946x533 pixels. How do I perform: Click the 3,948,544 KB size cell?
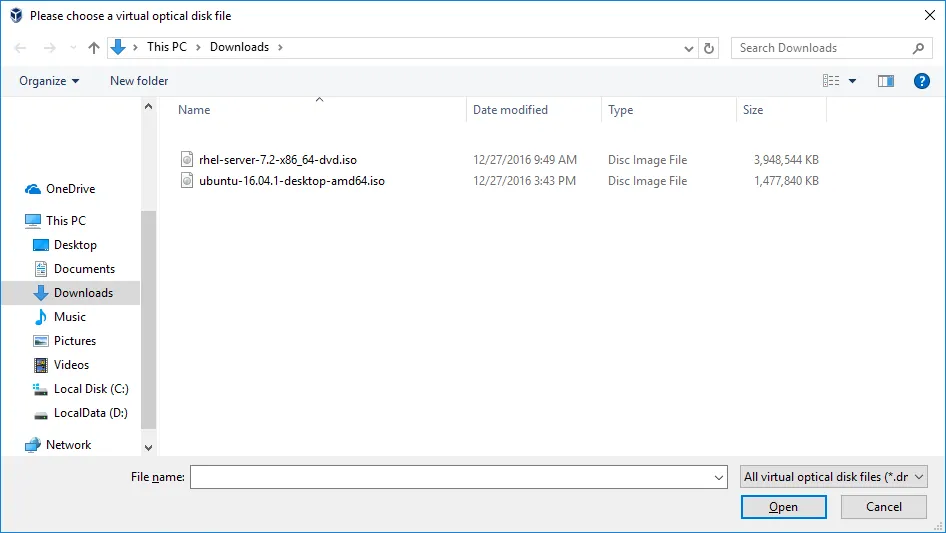pos(786,160)
